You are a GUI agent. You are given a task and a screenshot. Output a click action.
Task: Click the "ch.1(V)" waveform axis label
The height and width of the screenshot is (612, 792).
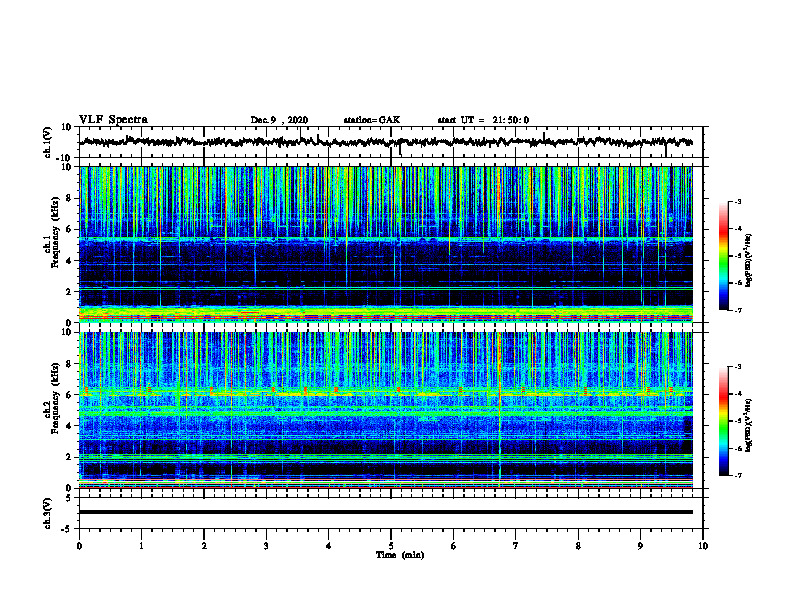point(47,142)
